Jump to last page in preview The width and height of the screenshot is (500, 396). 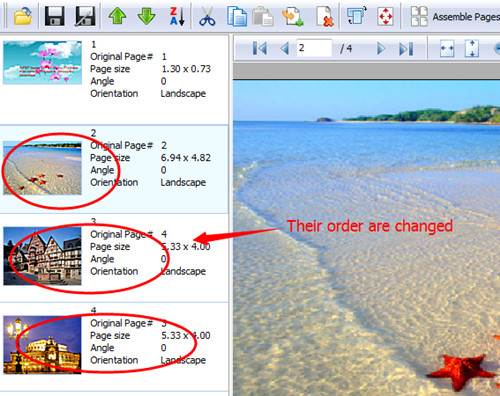(406, 49)
